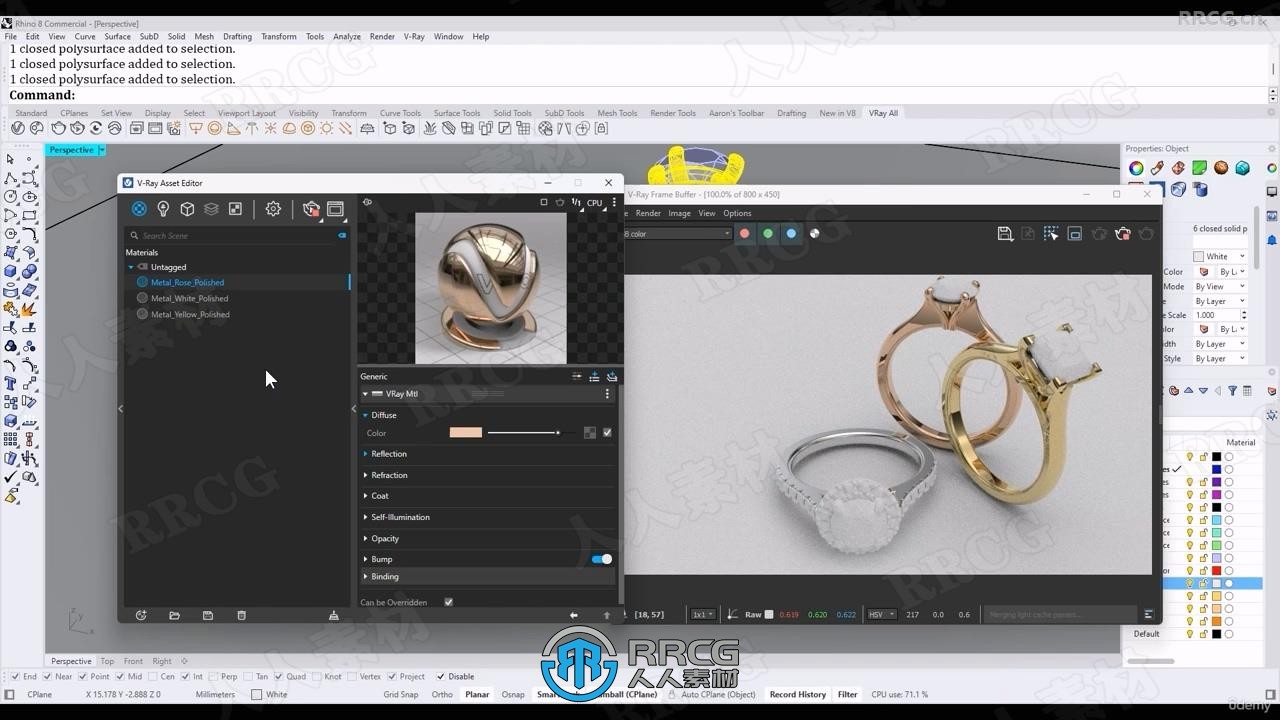Toggle Diffuse texture enable checkbox

point(607,433)
